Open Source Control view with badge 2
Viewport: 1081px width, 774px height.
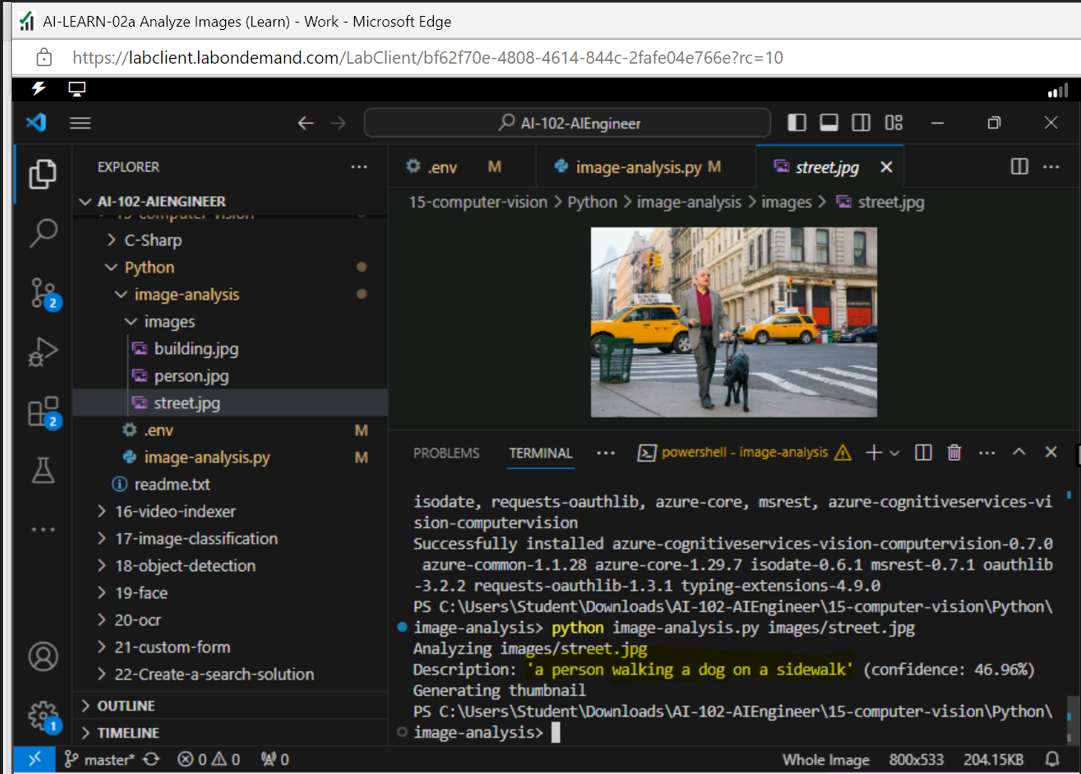click(x=44, y=293)
